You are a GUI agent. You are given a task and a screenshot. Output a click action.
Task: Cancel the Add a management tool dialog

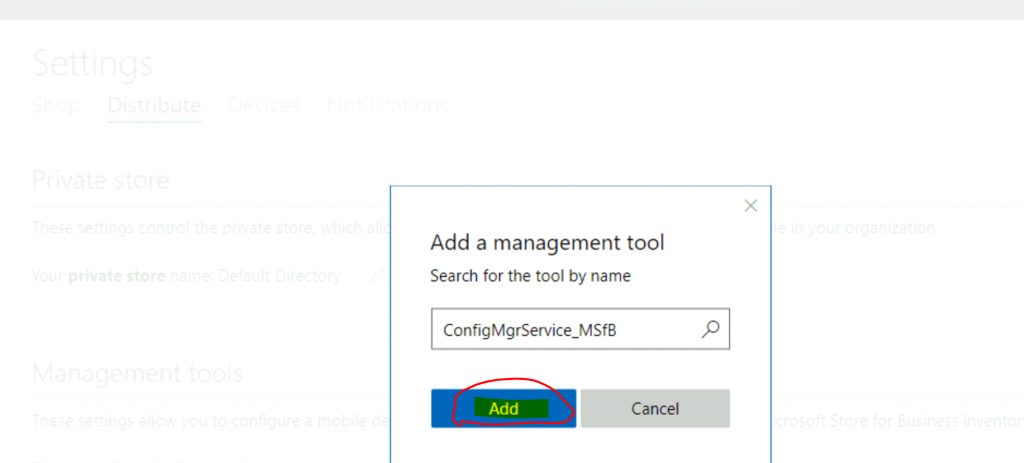(655, 409)
